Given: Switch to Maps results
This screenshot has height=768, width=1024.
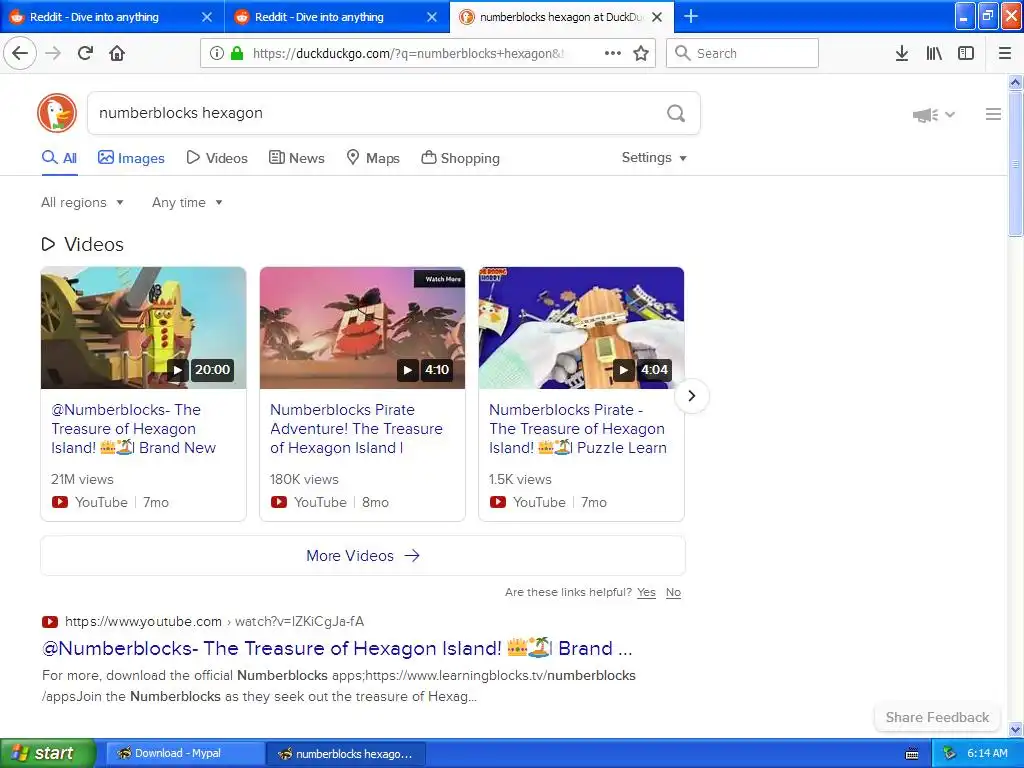Looking at the screenshot, I should point(373,158).
